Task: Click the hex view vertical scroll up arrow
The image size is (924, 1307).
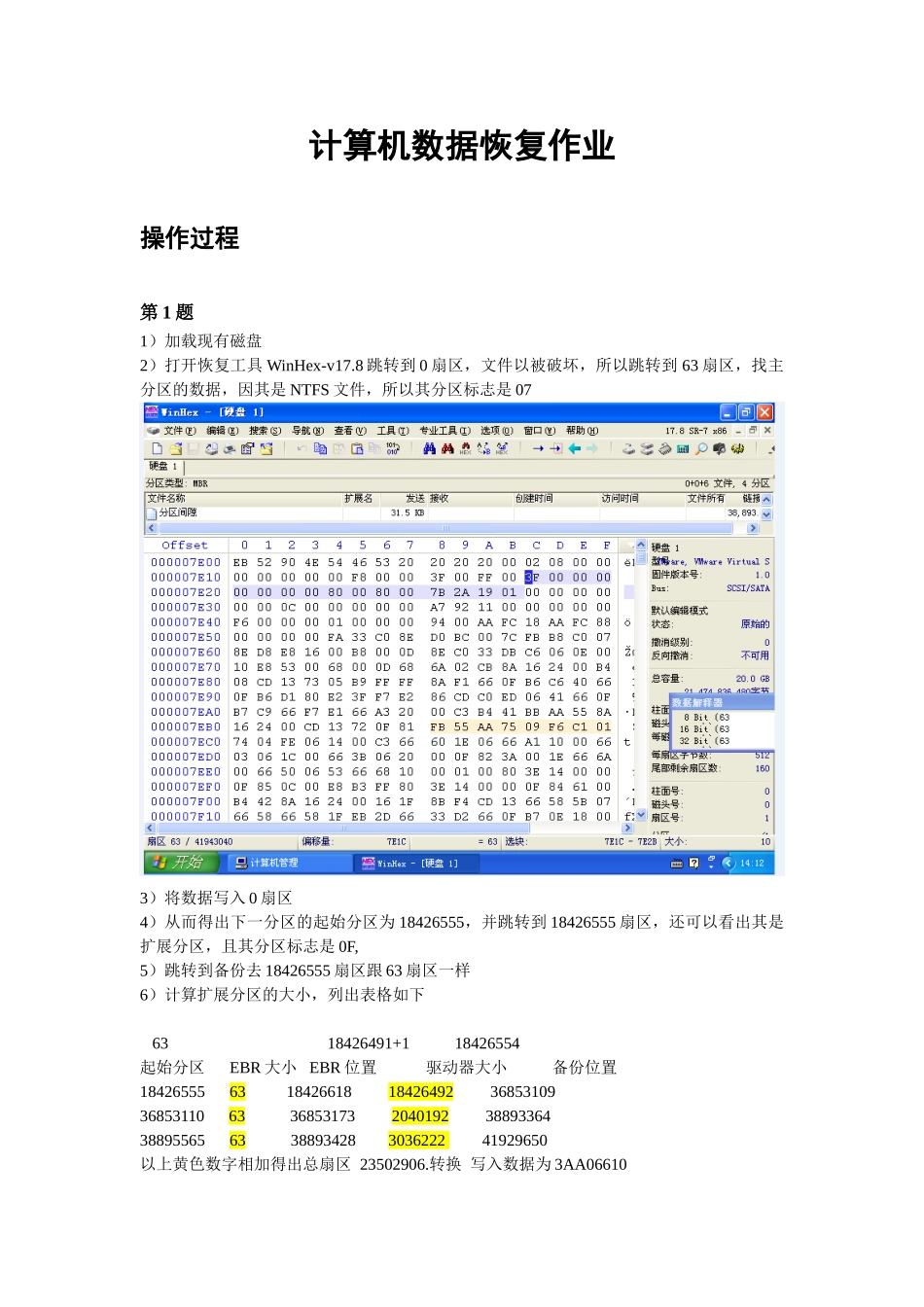Action: click(641, 545)
